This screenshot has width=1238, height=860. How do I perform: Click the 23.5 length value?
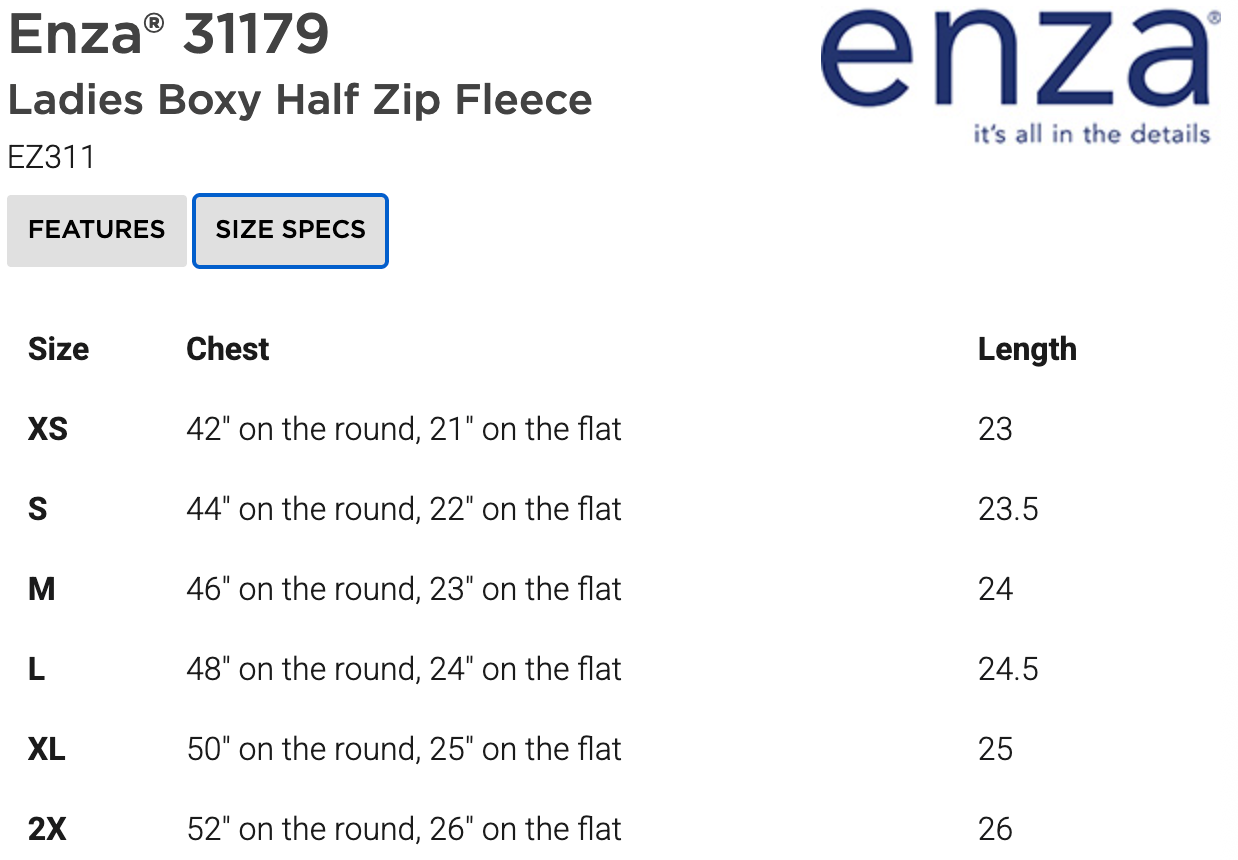click(x=1008, y=509)
